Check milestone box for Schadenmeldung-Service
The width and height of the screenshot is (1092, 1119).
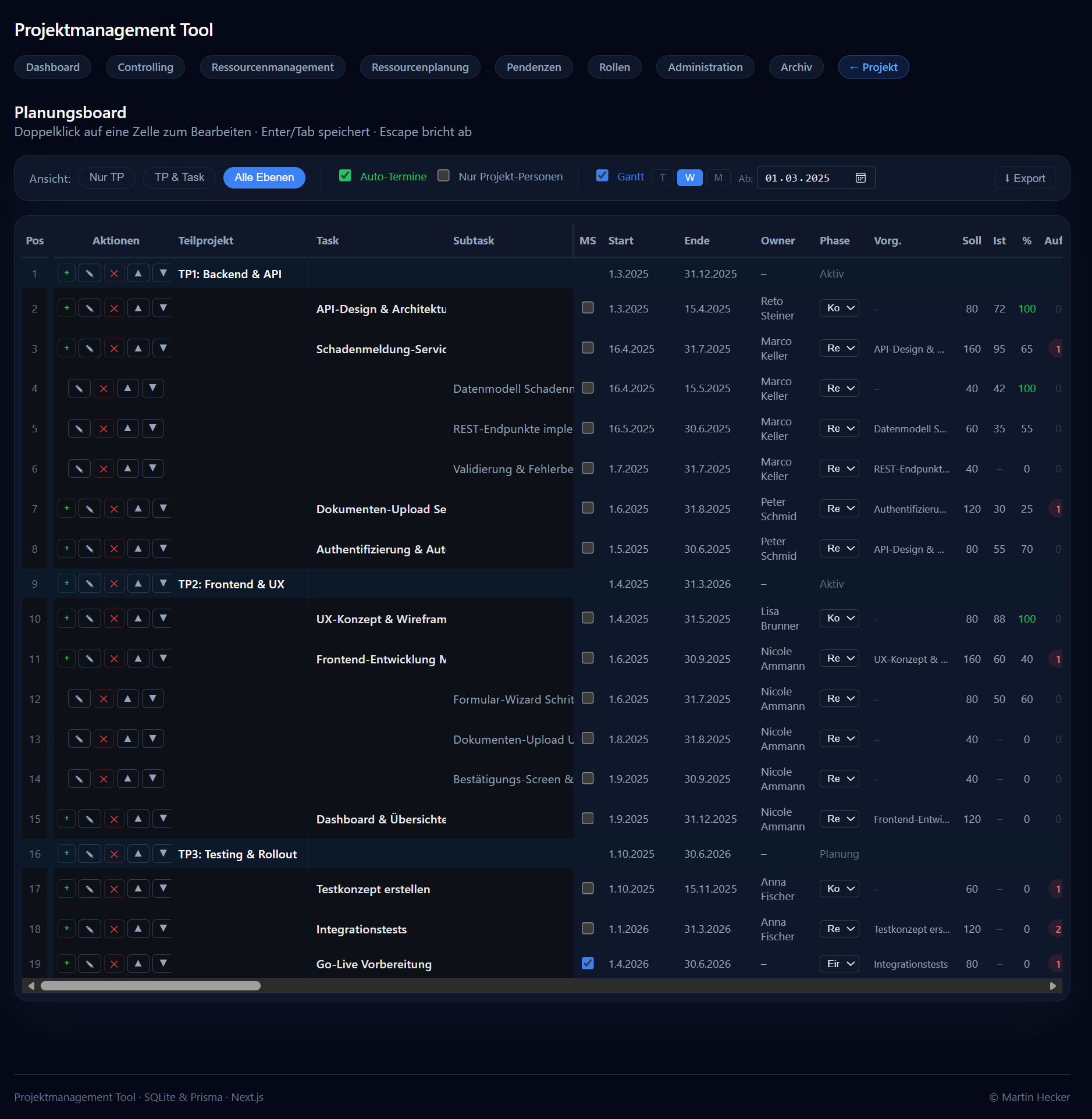pos(588,348)
